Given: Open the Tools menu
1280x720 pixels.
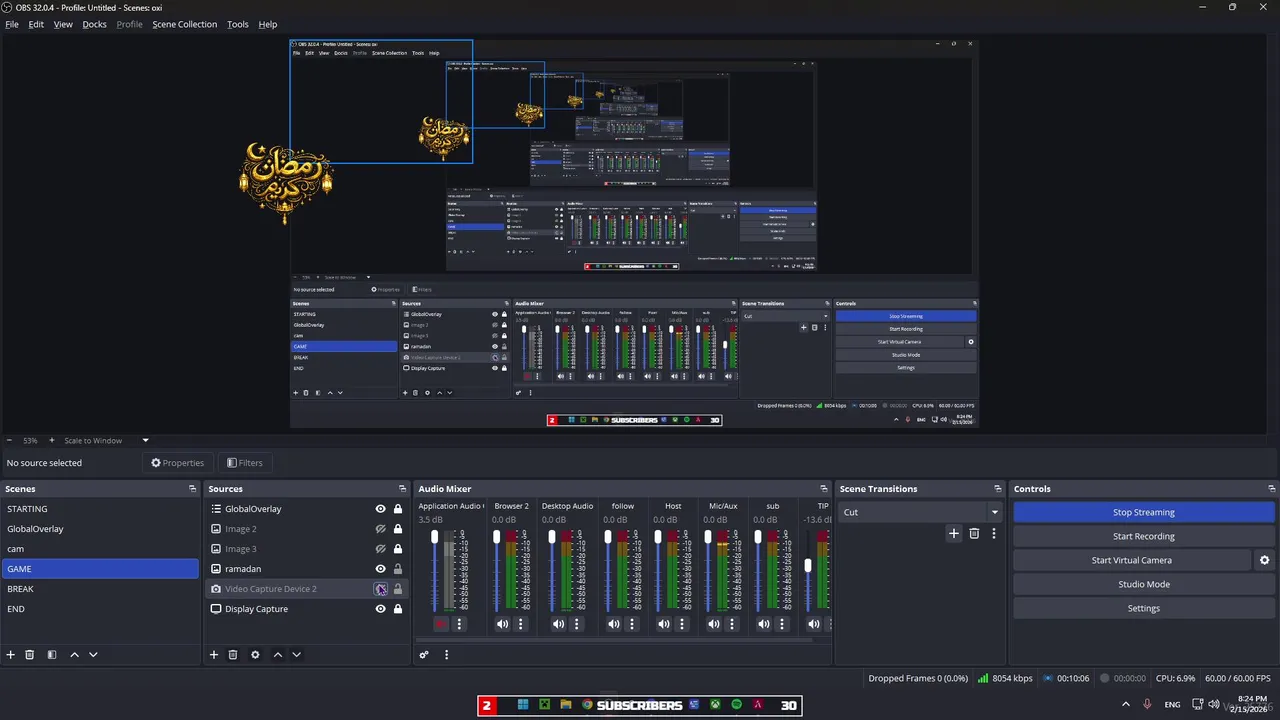Looking at the screenshot, I should click(x=238, y=24).
